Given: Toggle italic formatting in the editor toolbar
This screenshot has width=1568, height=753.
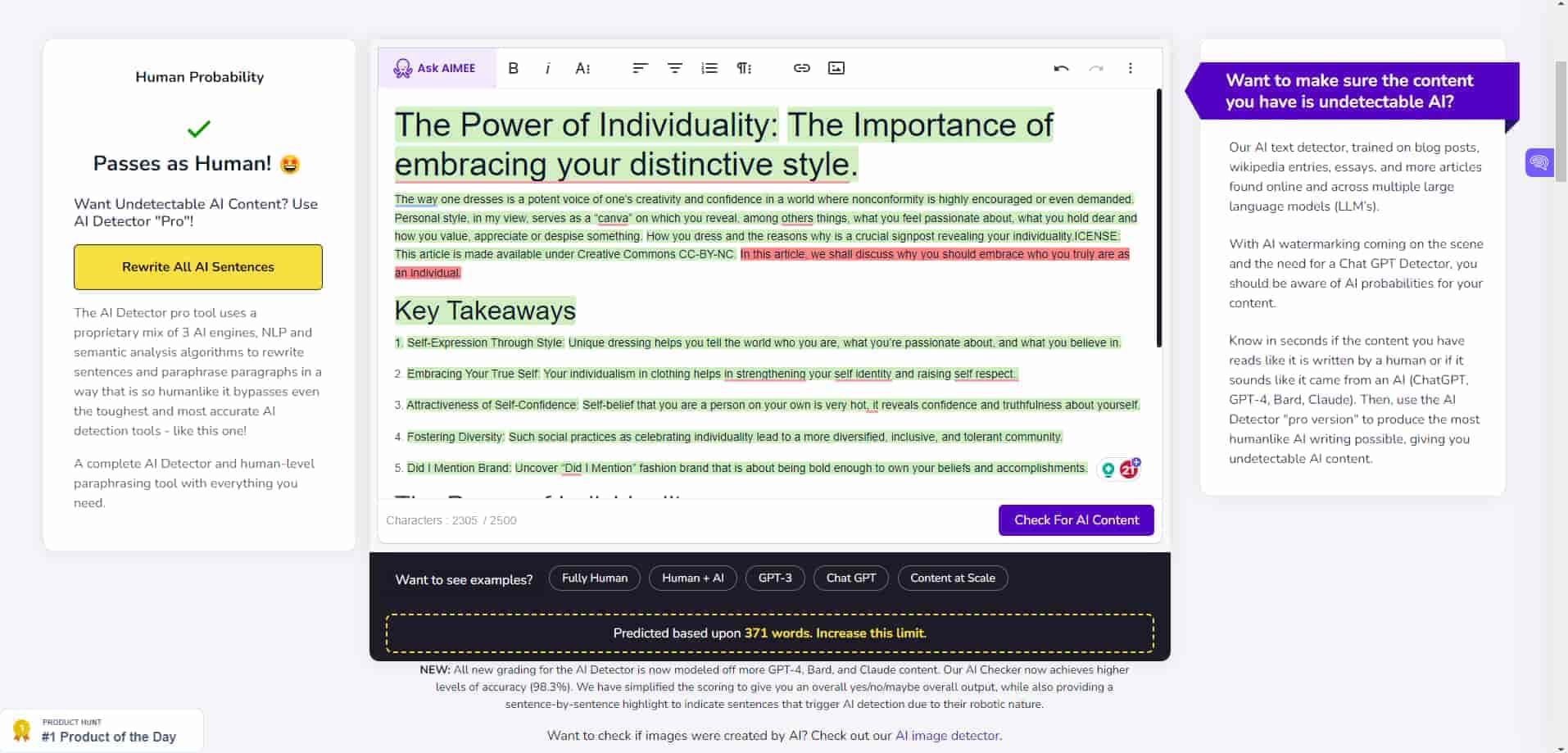Looking at the screenshot, I should (x=547, y=68).
